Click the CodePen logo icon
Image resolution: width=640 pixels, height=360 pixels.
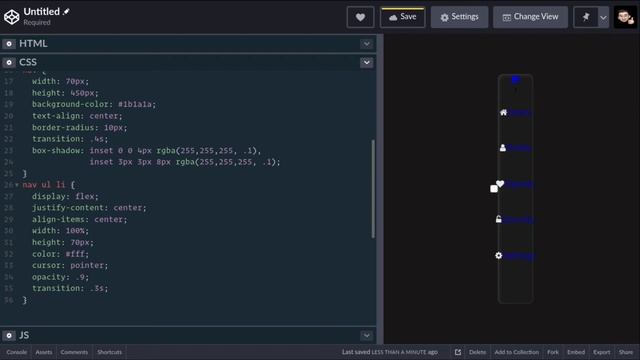coord(11,17)
